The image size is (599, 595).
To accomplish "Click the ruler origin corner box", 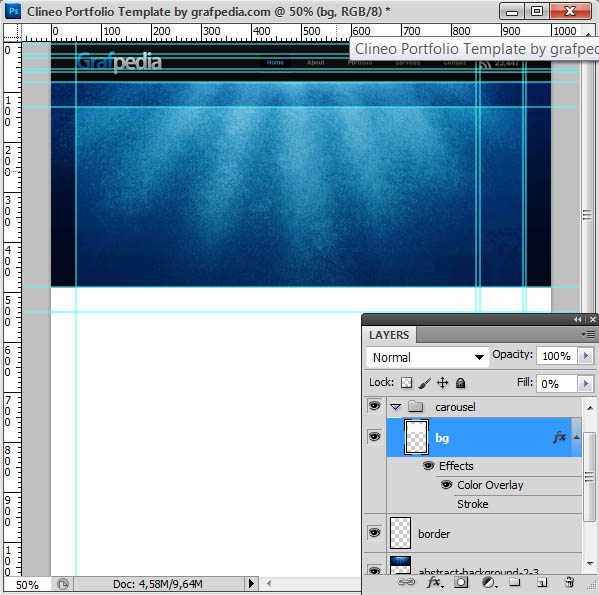I will pos(12,32).
